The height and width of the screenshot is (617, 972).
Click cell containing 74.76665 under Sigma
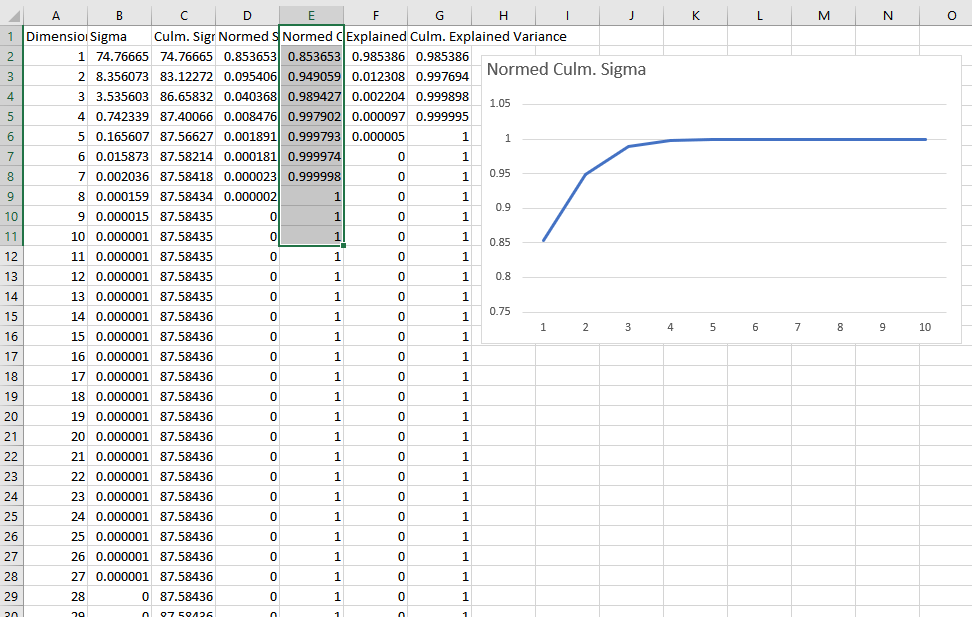(x=119, y=56)
